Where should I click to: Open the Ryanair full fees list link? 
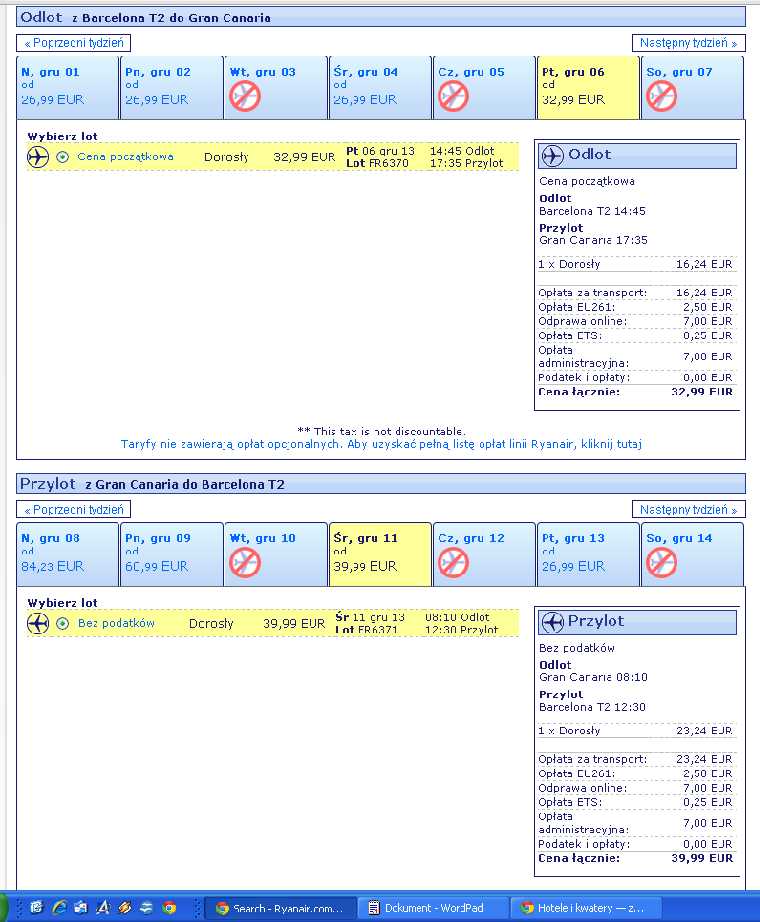tap(381, 444)
